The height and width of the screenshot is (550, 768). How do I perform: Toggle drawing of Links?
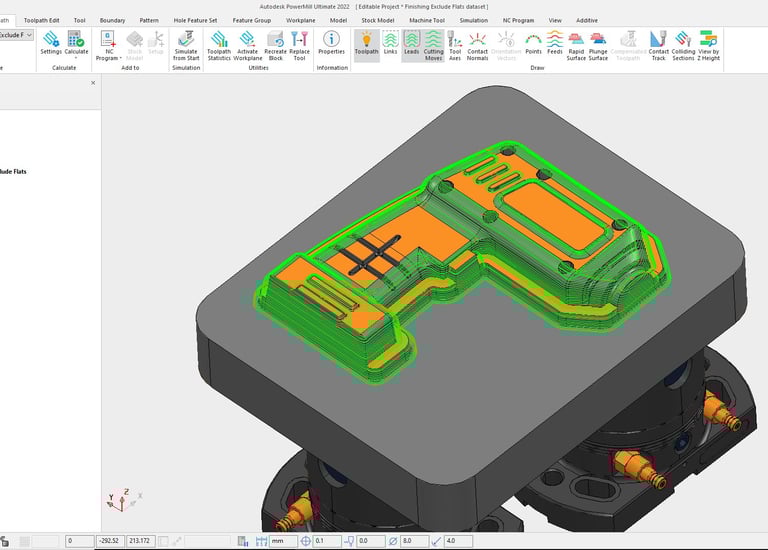pos(390,43)
